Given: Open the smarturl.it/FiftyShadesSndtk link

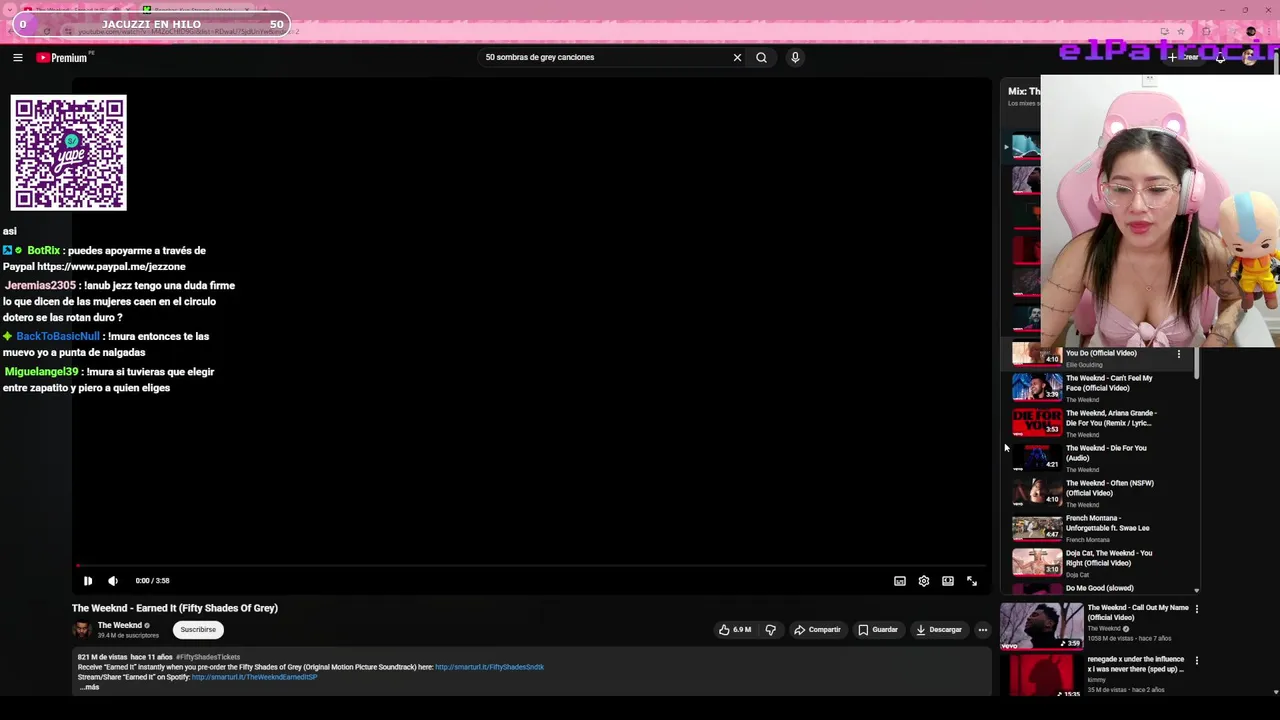Looking at the screenshot, I should pos(489,667).
